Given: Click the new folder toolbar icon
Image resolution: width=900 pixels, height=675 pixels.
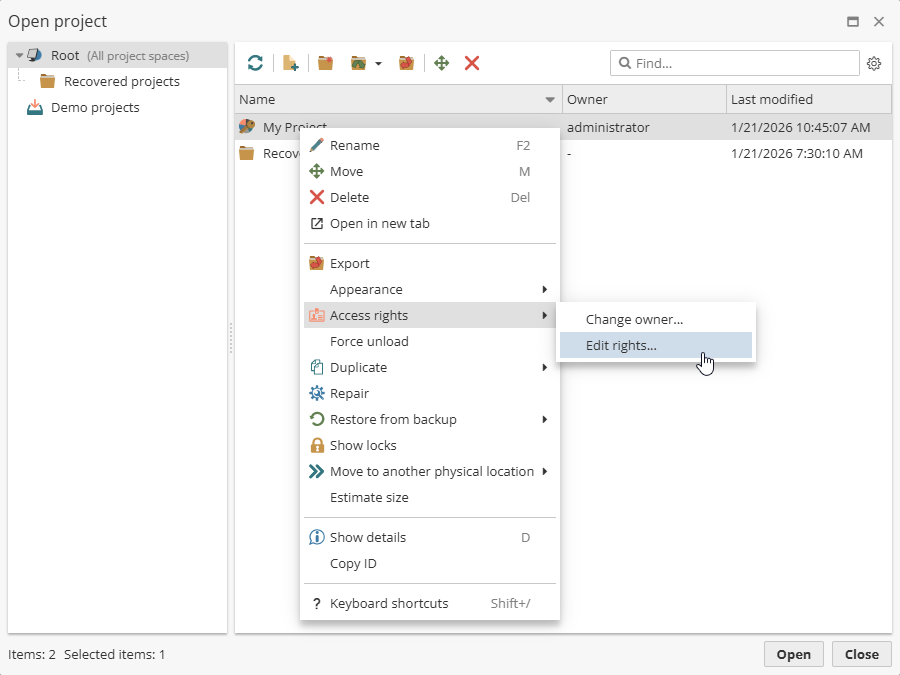Looking at the screenshot, I should (x=325, y=63).
